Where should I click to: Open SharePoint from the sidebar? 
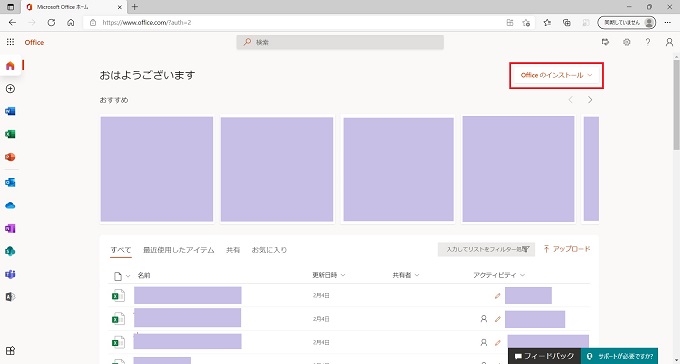click(10, 251)
